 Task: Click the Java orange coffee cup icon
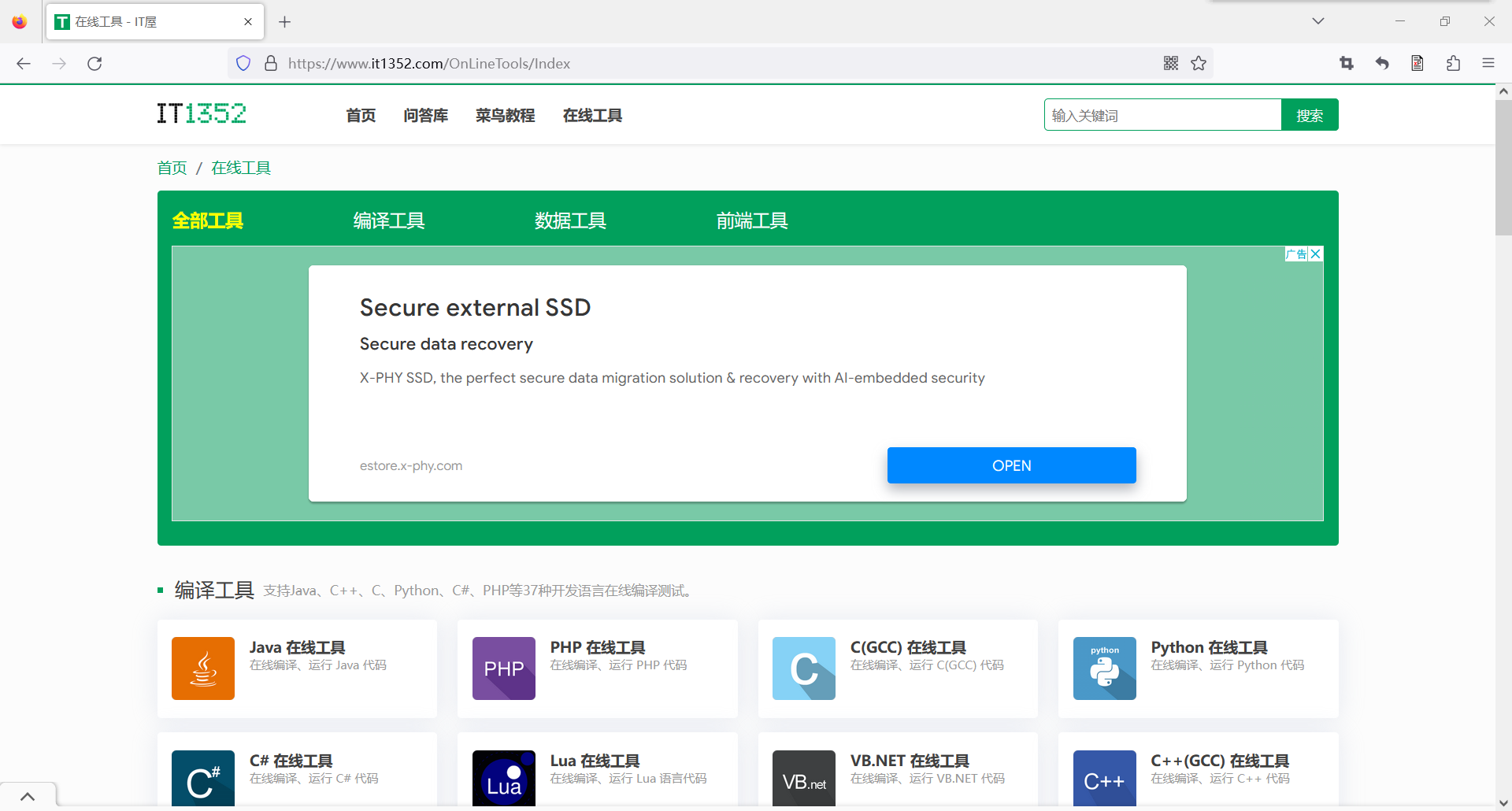tap(203, 668)
